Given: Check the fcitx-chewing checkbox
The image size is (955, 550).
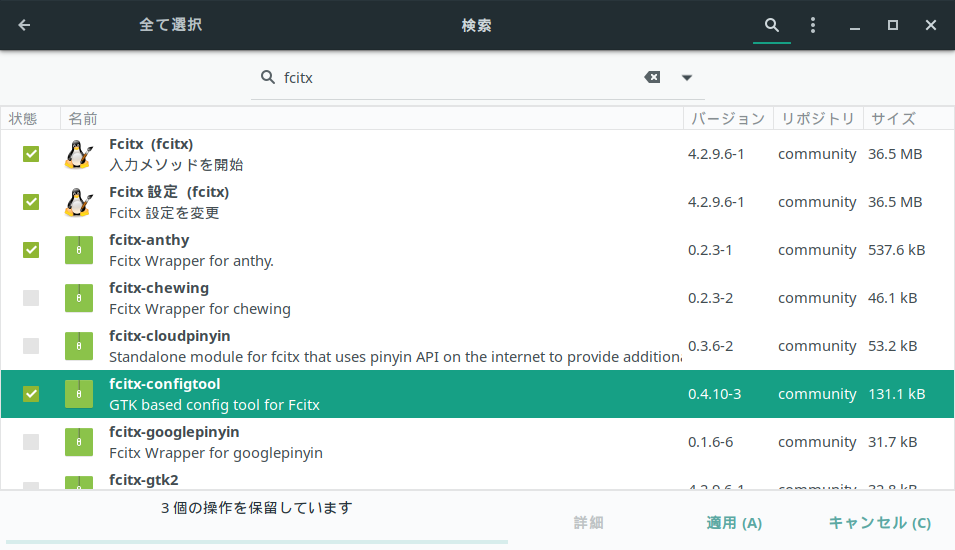Looking at the screenshot, I should click(31, 298).
